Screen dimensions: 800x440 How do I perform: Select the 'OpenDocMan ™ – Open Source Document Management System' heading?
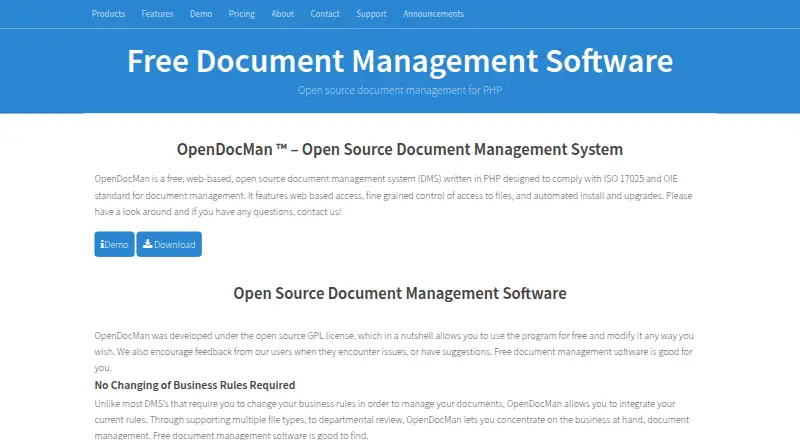click(400, 149)
